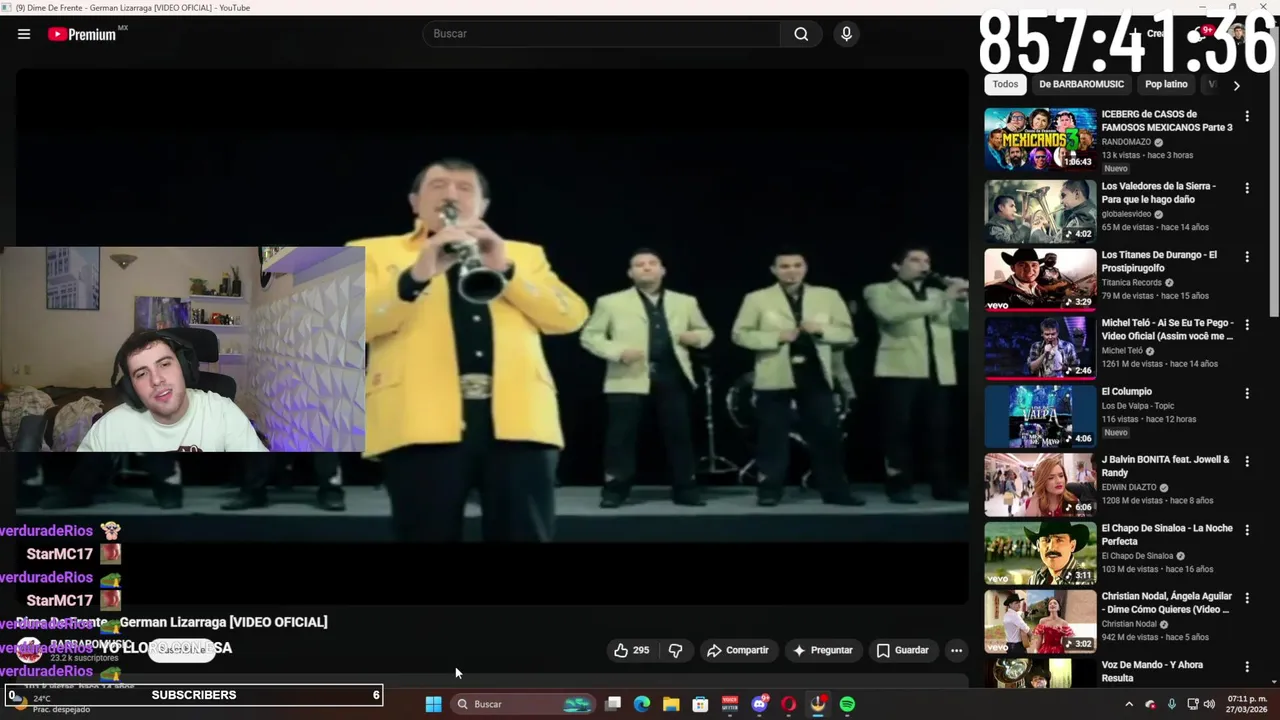Open 'Voz De Mando - Y Ahora Resulta' link
This screenshot has width=1280, height=720.
coord(1152,671)
